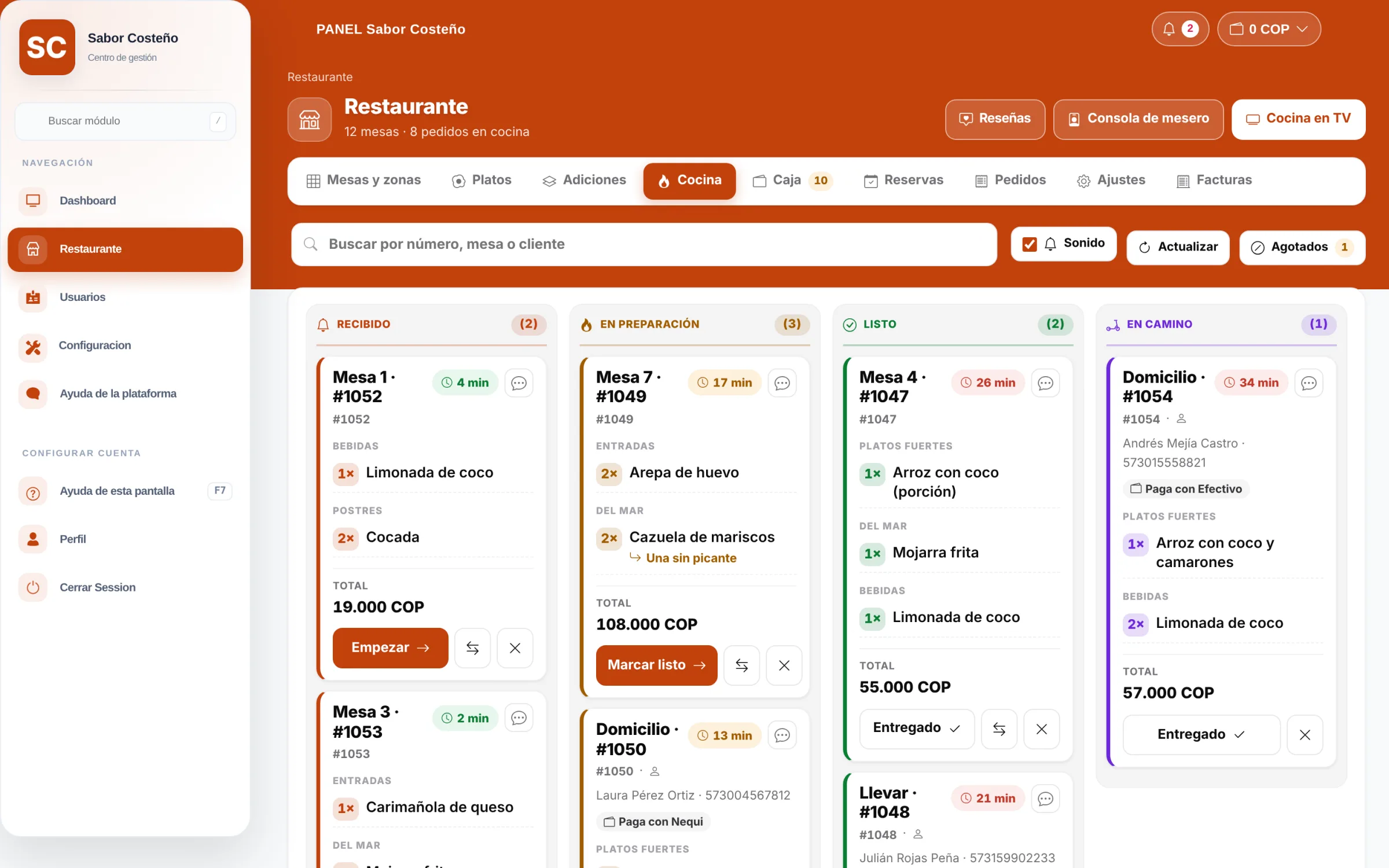The image size is (1389, 868).
Task: Open the comment icon on Llevar #1048
Action: coord(1045,799)
